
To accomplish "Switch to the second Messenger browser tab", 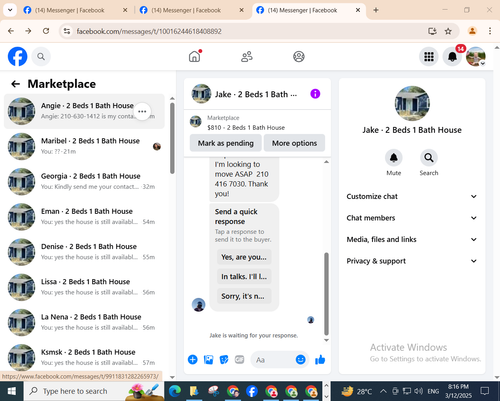I will pos(191,10).
